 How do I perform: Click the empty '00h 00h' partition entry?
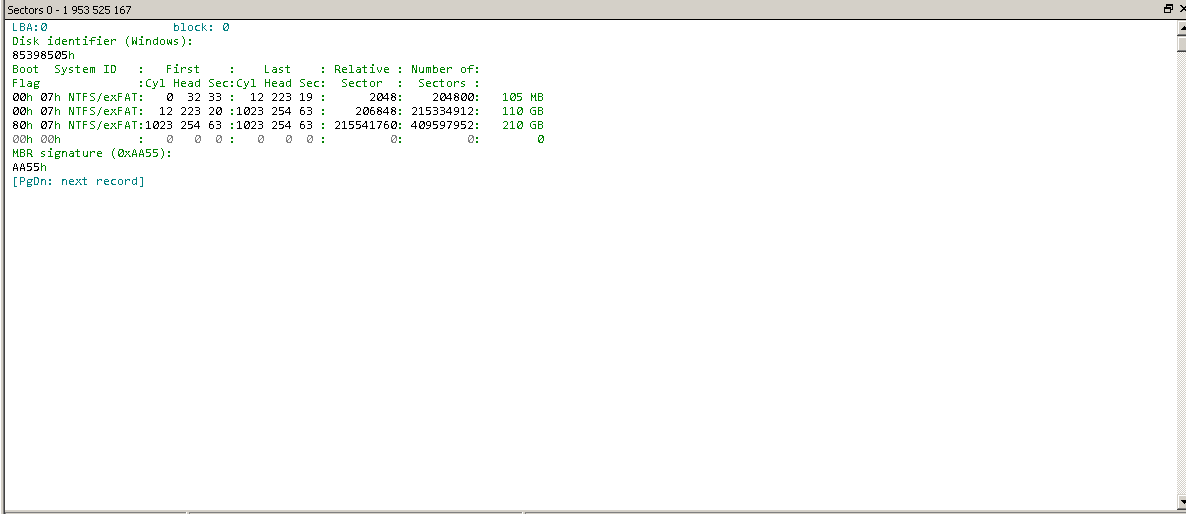[36, 139]
